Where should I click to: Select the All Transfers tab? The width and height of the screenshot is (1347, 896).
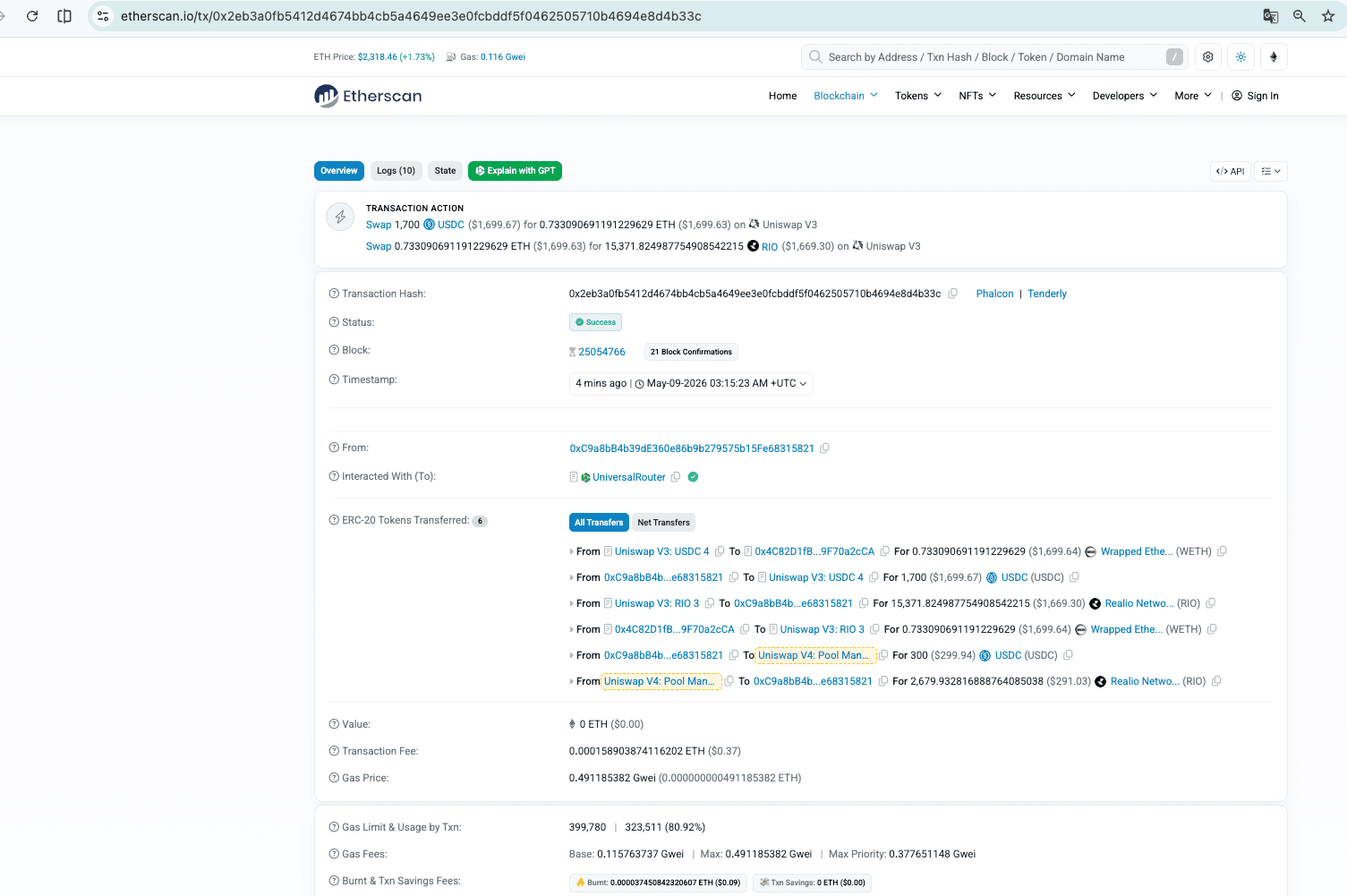click(x=599, y=523)
